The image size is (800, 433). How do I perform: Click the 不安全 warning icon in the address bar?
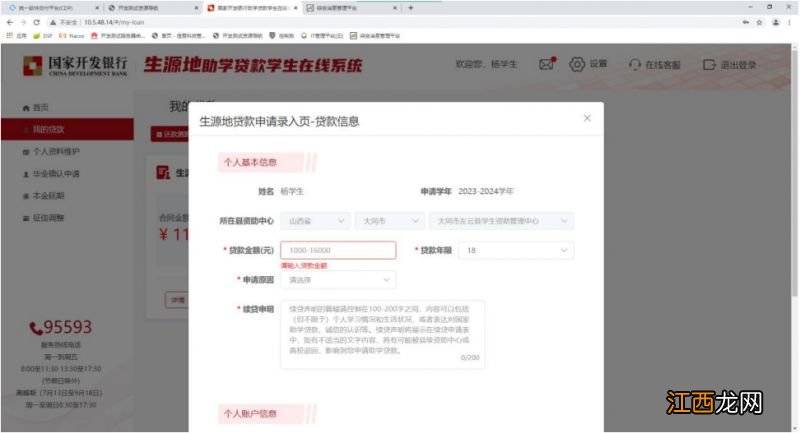(x=53, y=22)
